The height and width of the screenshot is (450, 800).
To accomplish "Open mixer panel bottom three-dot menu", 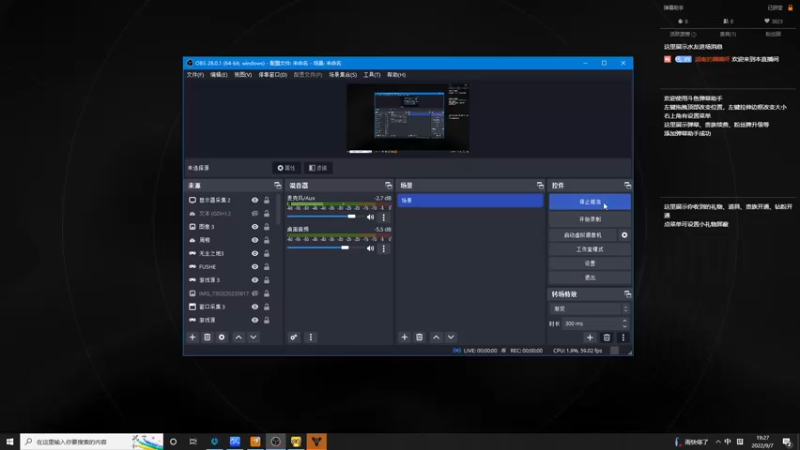I will pyautogui.click(x=311, y=337).
